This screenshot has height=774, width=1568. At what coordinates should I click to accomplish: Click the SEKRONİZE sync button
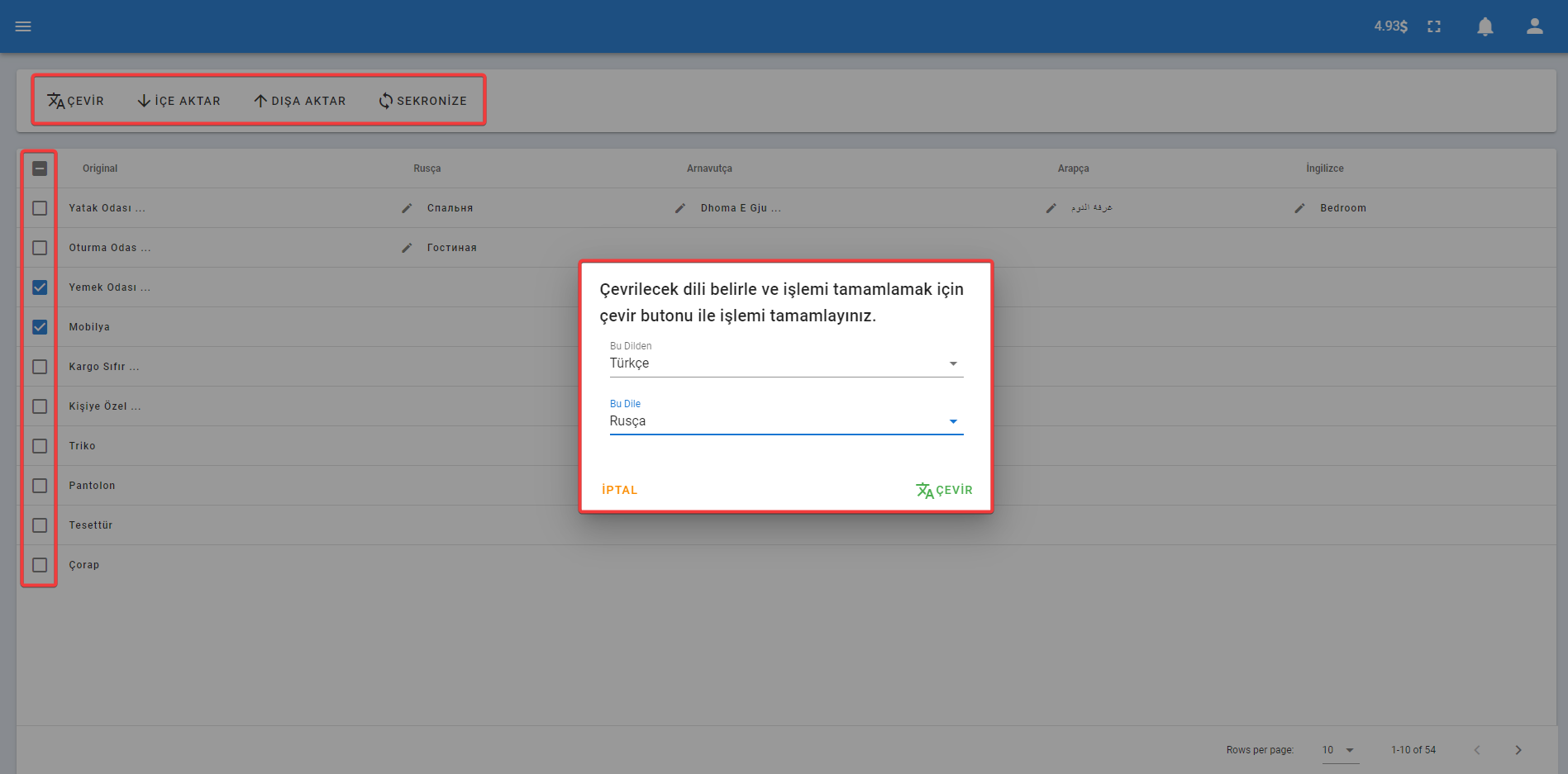(x=422, y=101)
